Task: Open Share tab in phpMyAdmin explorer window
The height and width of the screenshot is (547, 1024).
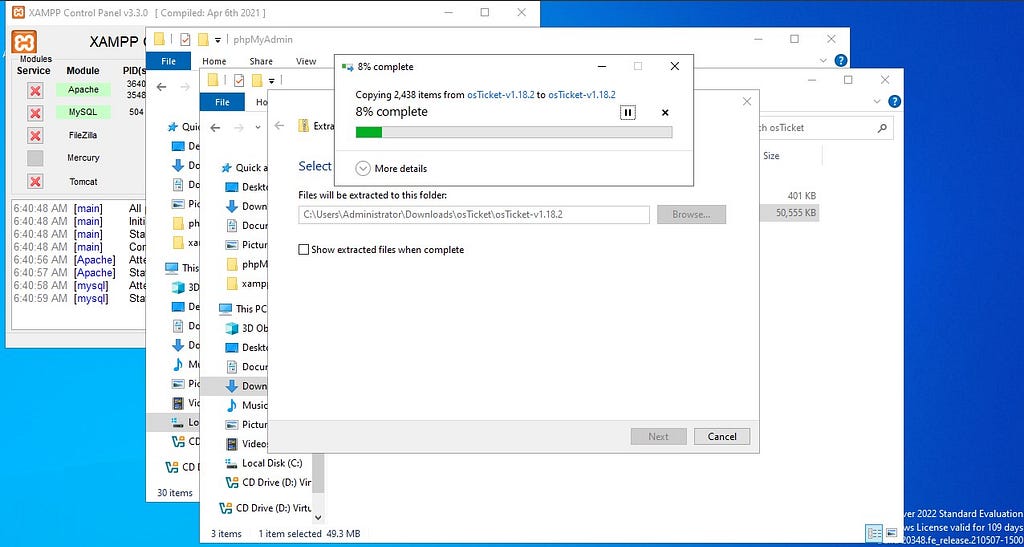Action: tap(261, 61)
